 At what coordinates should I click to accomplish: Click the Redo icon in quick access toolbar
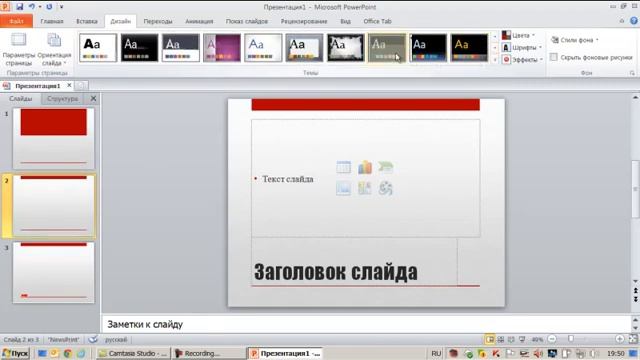pos(49,7)
